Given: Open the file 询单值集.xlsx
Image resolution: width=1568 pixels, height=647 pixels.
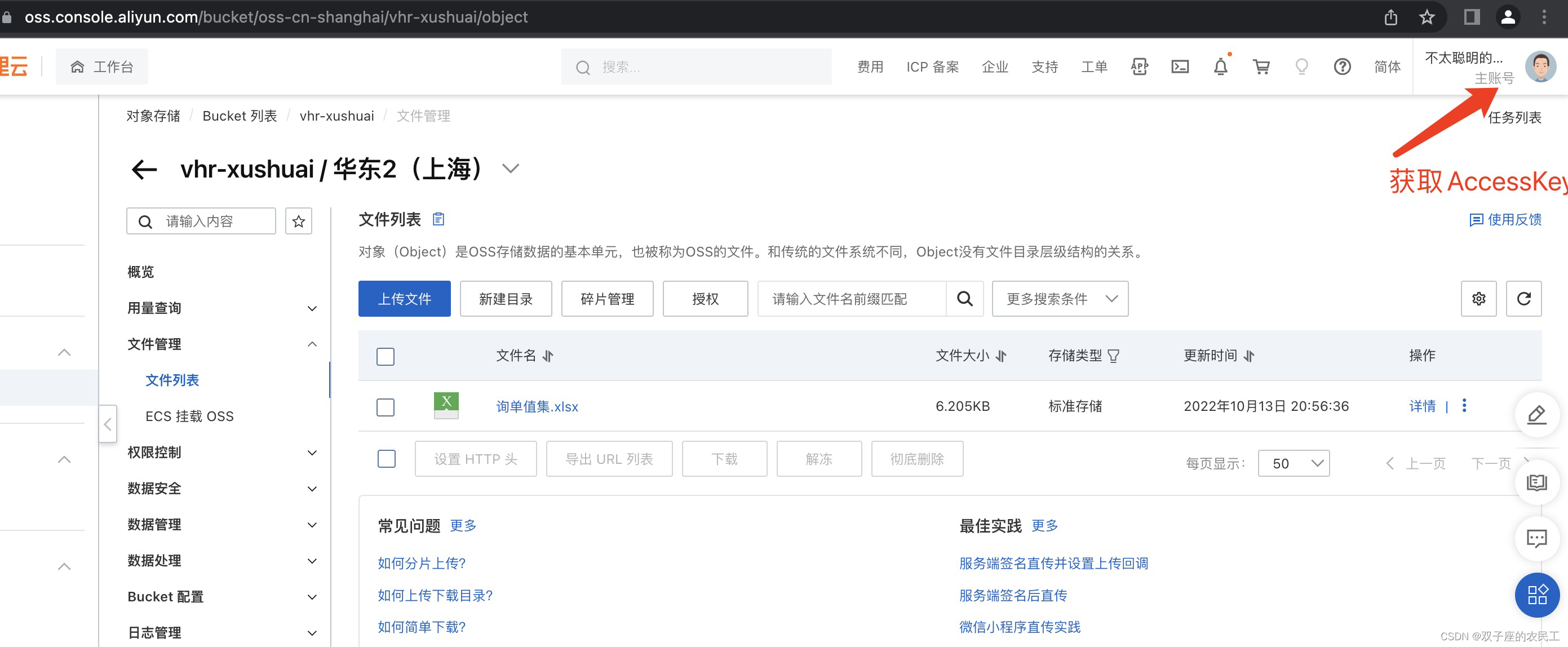Looking at the screenshot, I should point(536,406).
